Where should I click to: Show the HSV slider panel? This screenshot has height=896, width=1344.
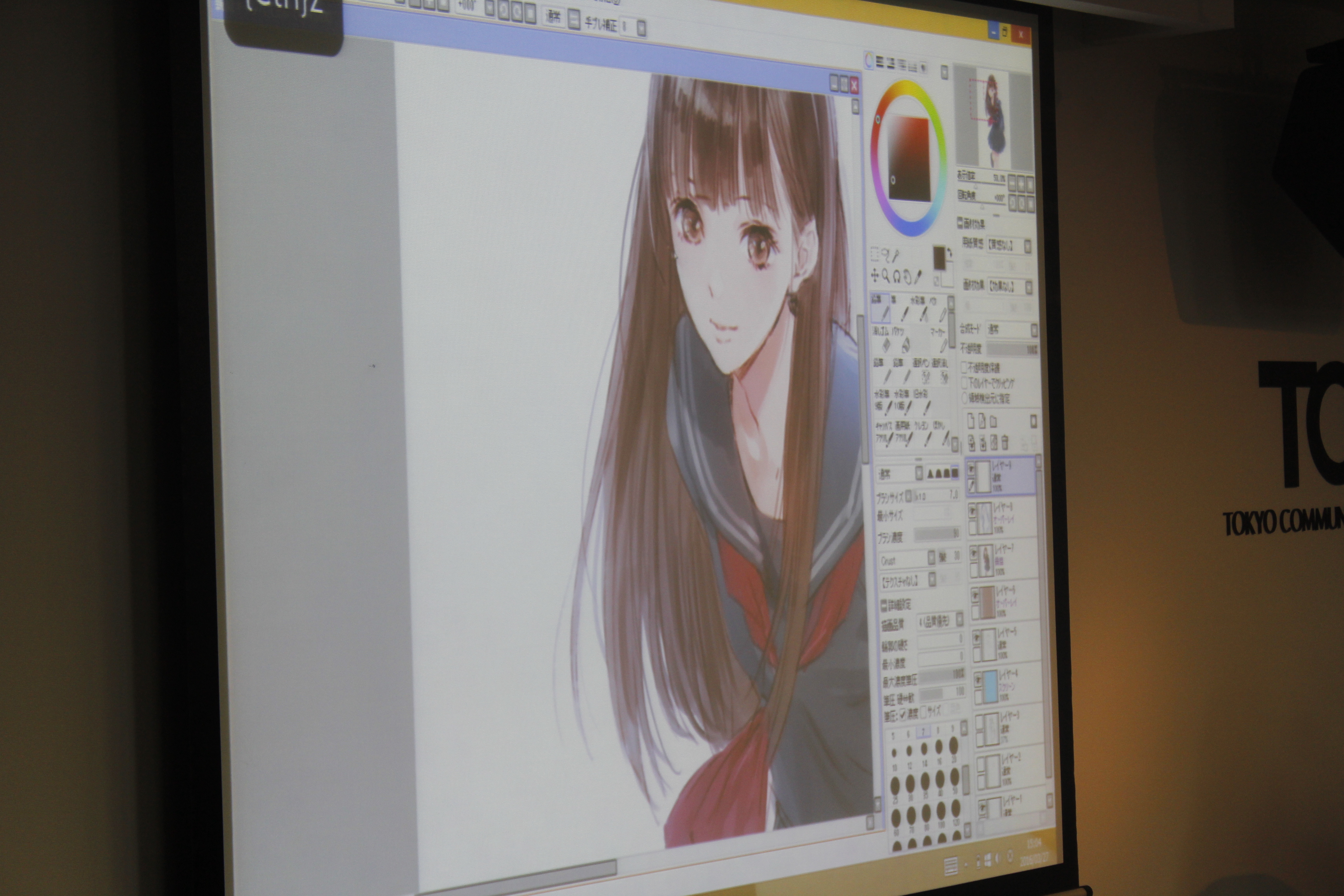coord(891,63)
